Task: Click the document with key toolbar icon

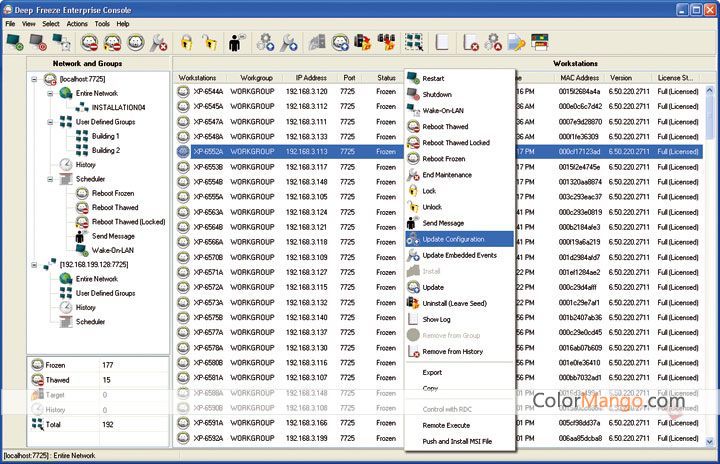Action: click(x=516, y=43)
